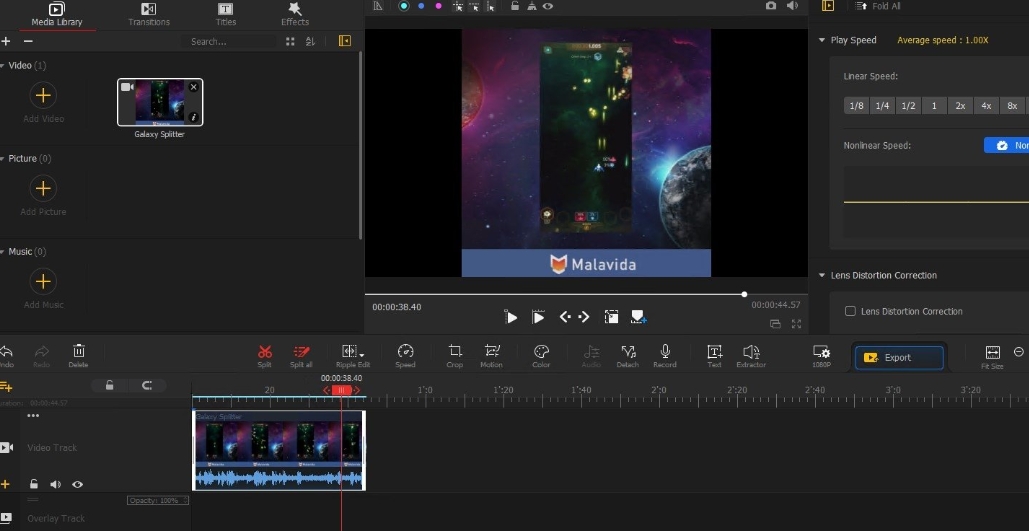
Task: Hide the Video Track with the eye icon
Action: click(x=77, y=484)
